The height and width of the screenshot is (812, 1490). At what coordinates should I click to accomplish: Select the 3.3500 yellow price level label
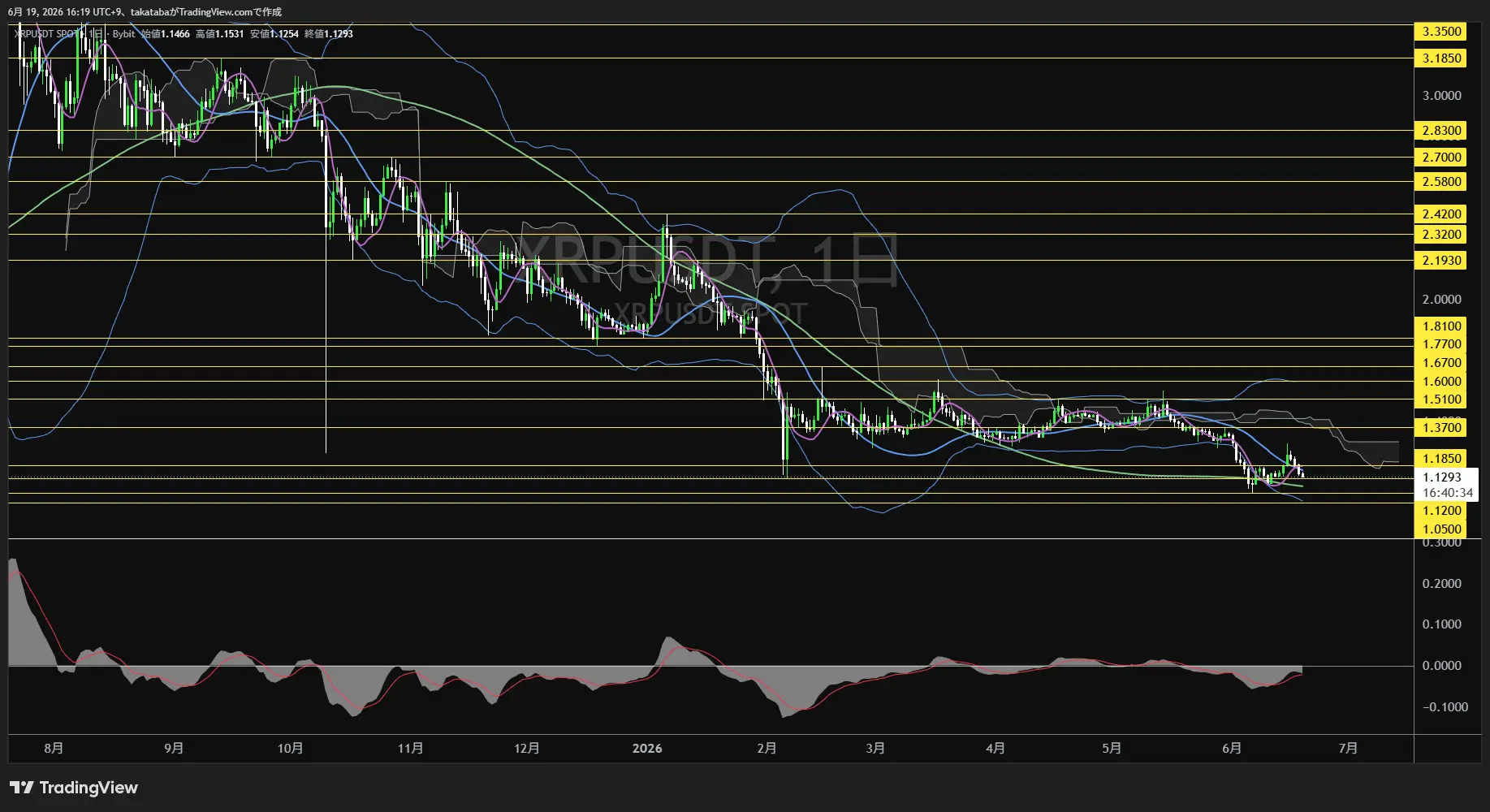coord(1441,32)
